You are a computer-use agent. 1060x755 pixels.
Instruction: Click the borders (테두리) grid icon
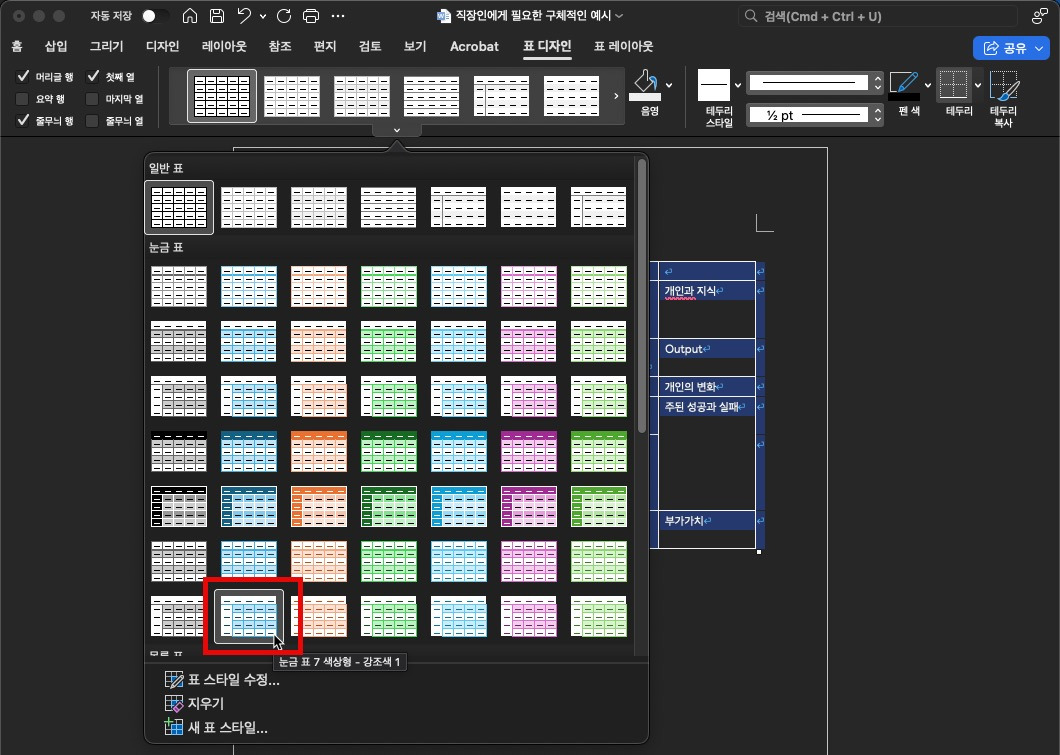pyautogui.click(x=953, y=84)
